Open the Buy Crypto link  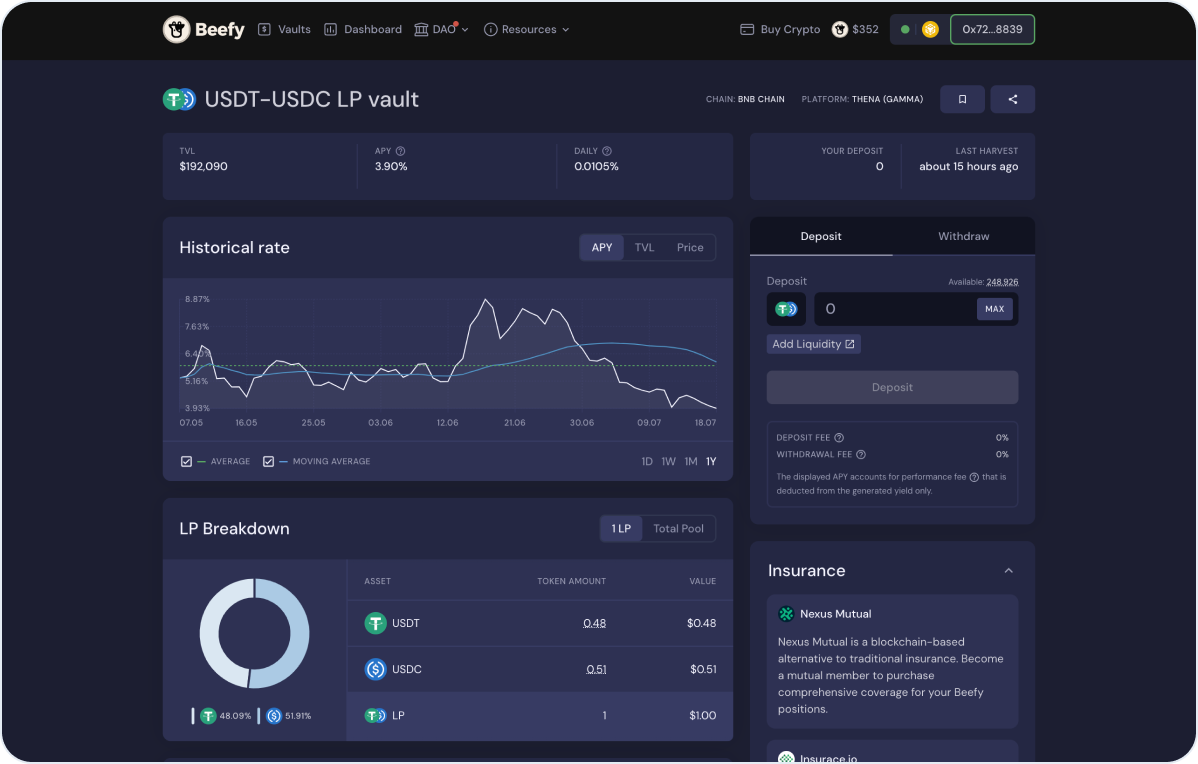click(x=780, y=30)
